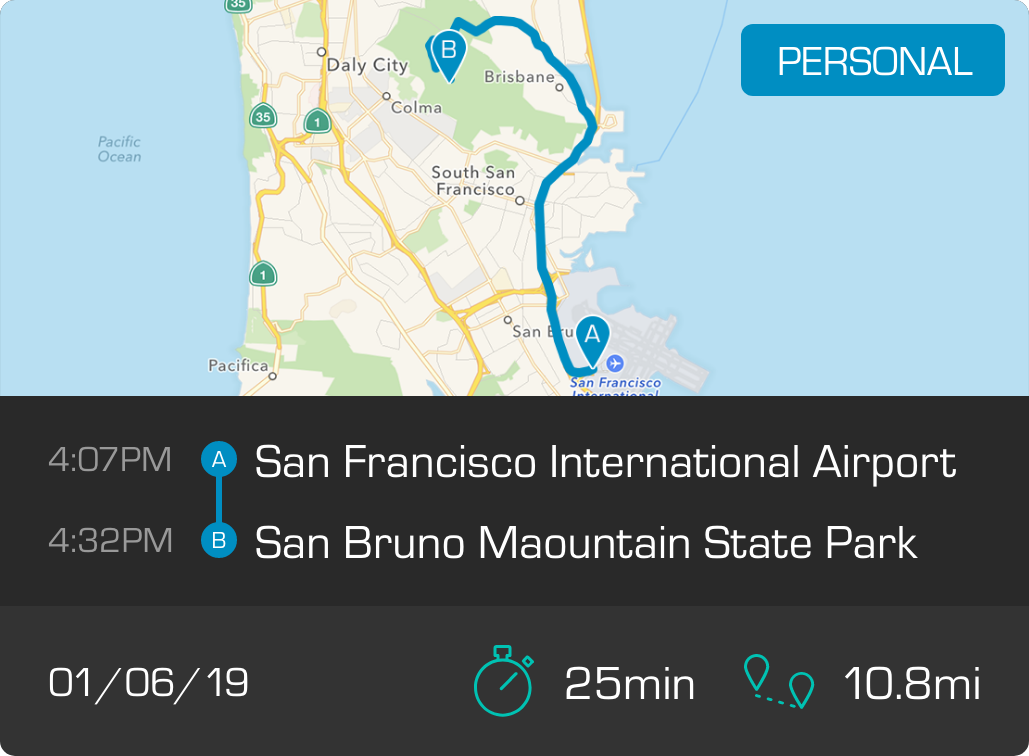This screenshot has height=756, width=1029.
Task: Click the PERSONAL trip category button
Action: point(872,60)
